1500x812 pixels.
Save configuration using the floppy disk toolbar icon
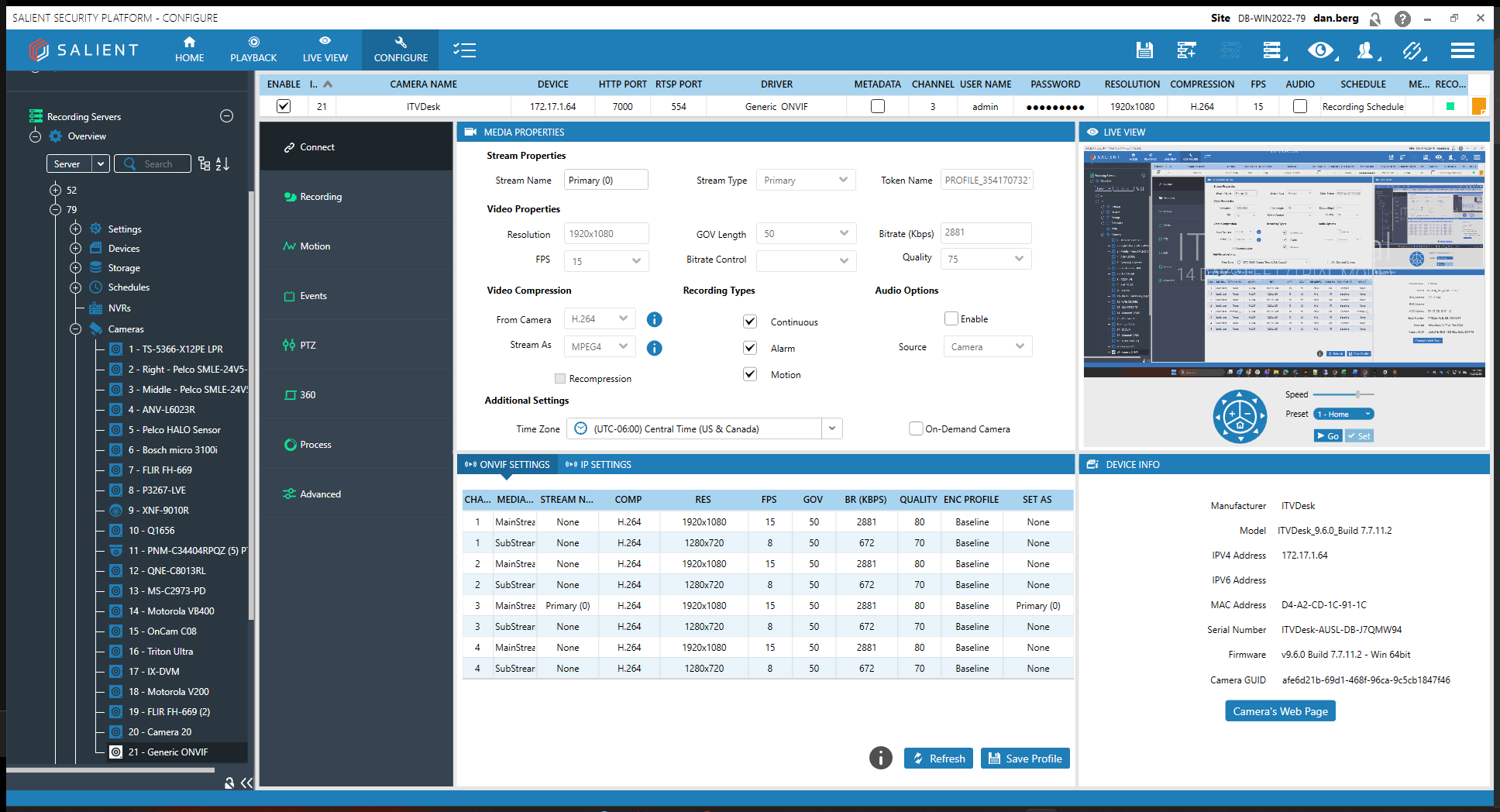pyautogui.click(x=1144, y=50)
